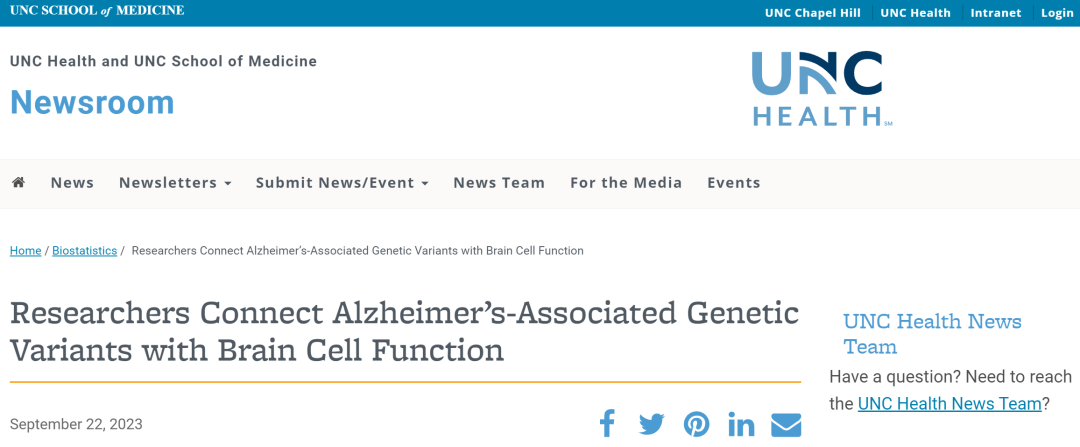1080x447 pixels.
Task: Expand the Submit News/Event dropdown
Action: [x=342, y=183]
